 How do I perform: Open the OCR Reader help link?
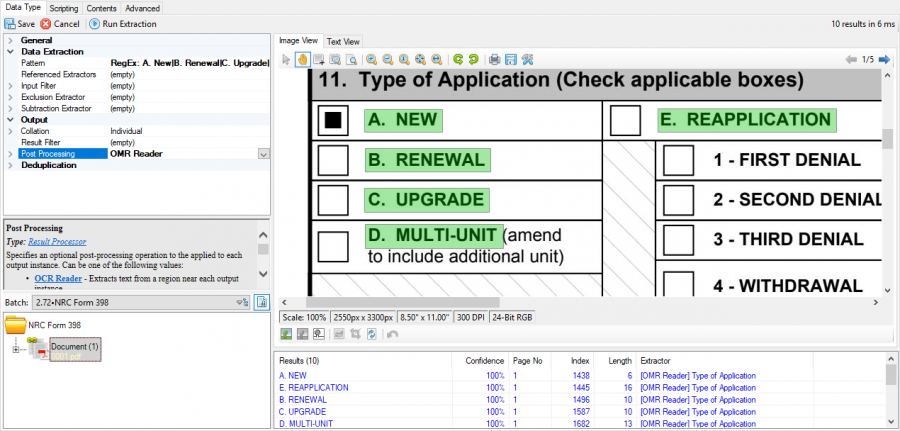58,278
